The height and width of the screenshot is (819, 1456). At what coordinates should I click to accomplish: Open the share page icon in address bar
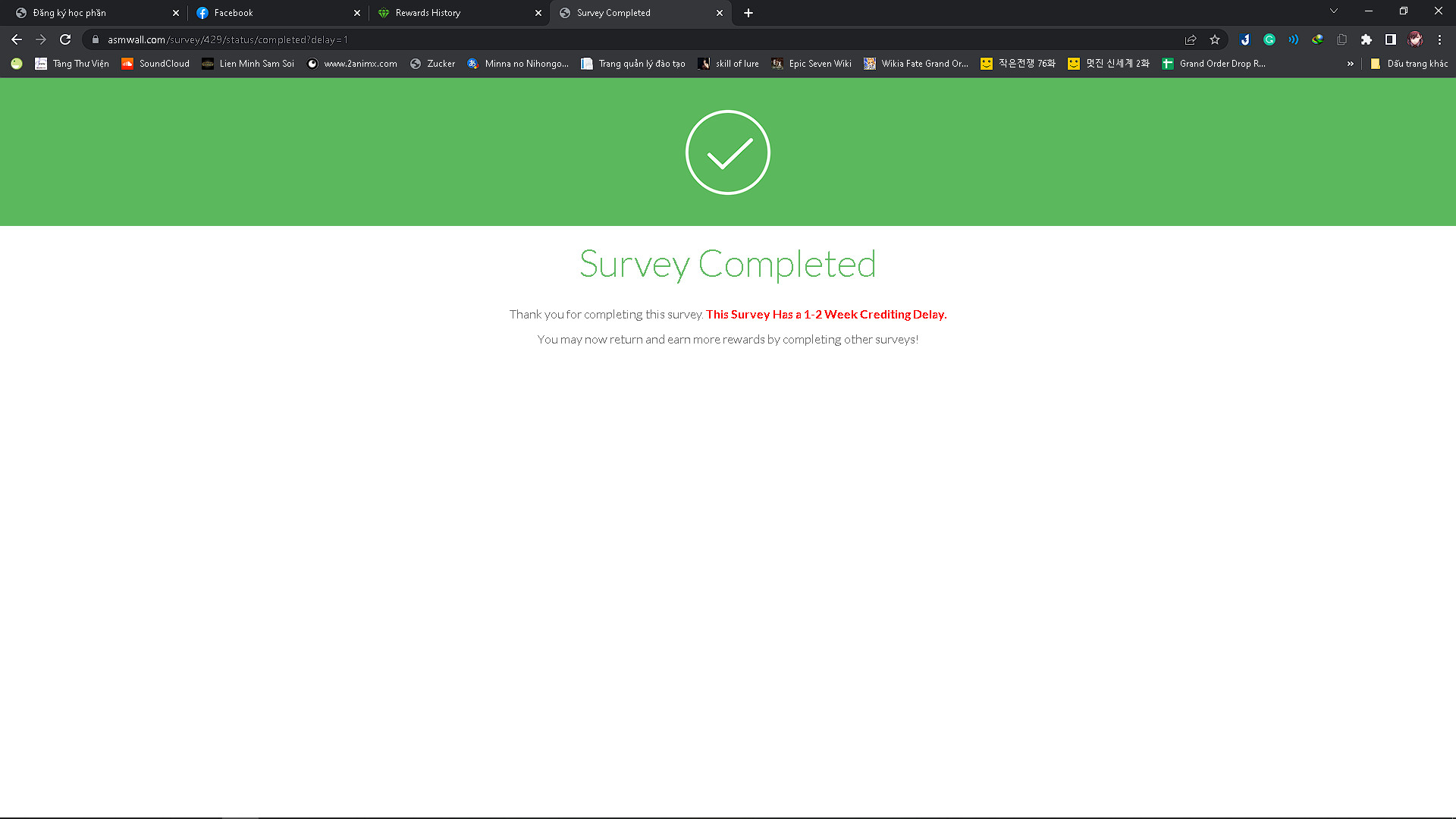click(1191, 39)
